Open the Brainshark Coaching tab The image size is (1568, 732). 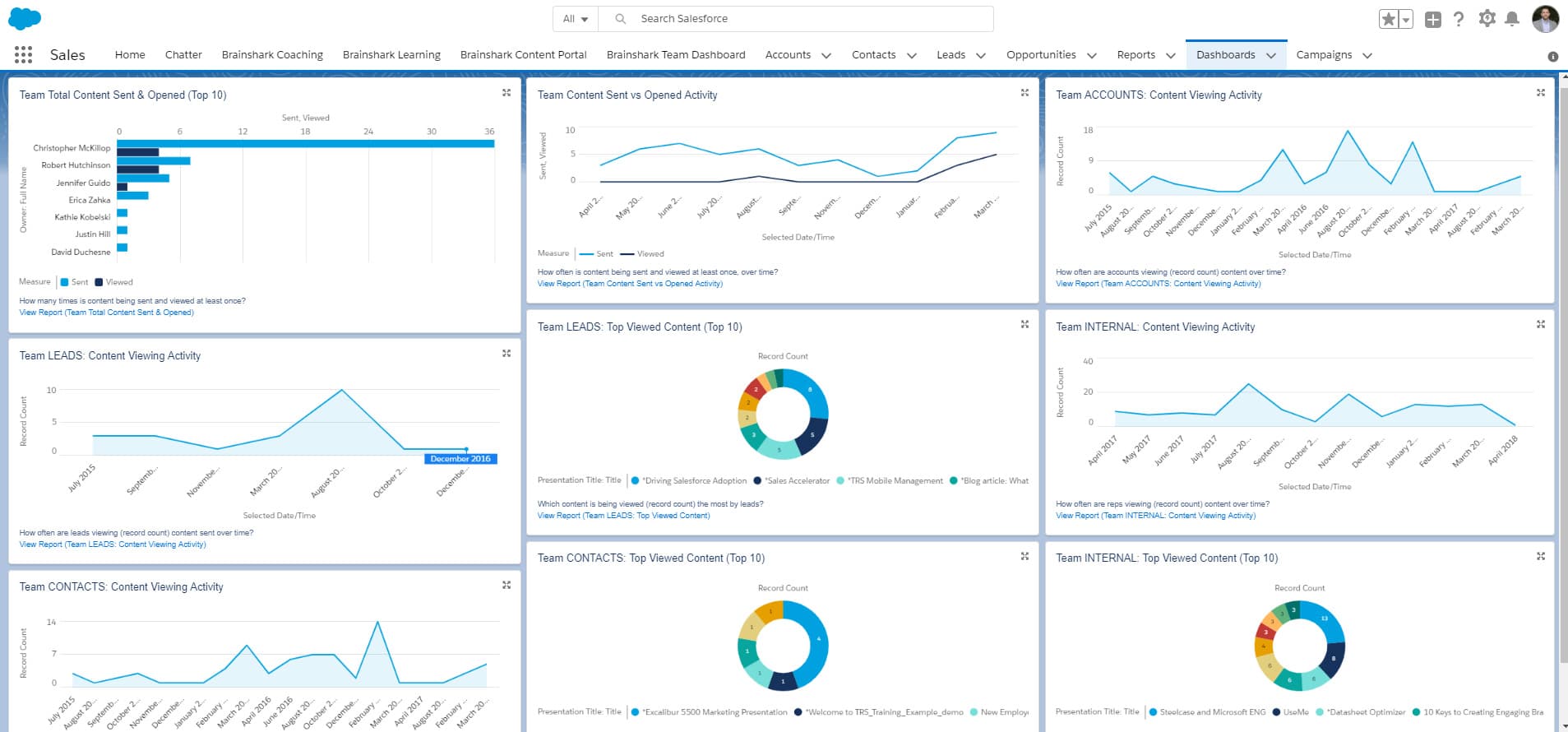click(x=272, y=54)
